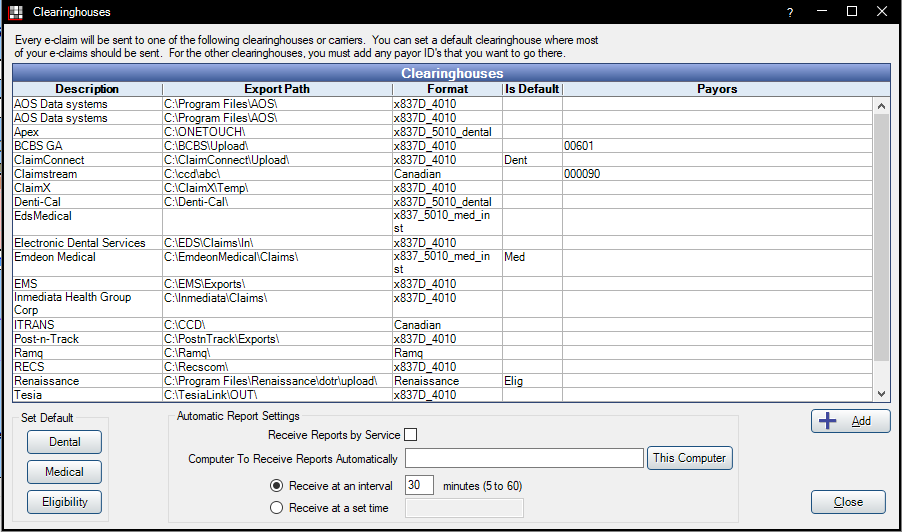902x532 pixels.
Task: Select the Tesia row
Action: 443,395
